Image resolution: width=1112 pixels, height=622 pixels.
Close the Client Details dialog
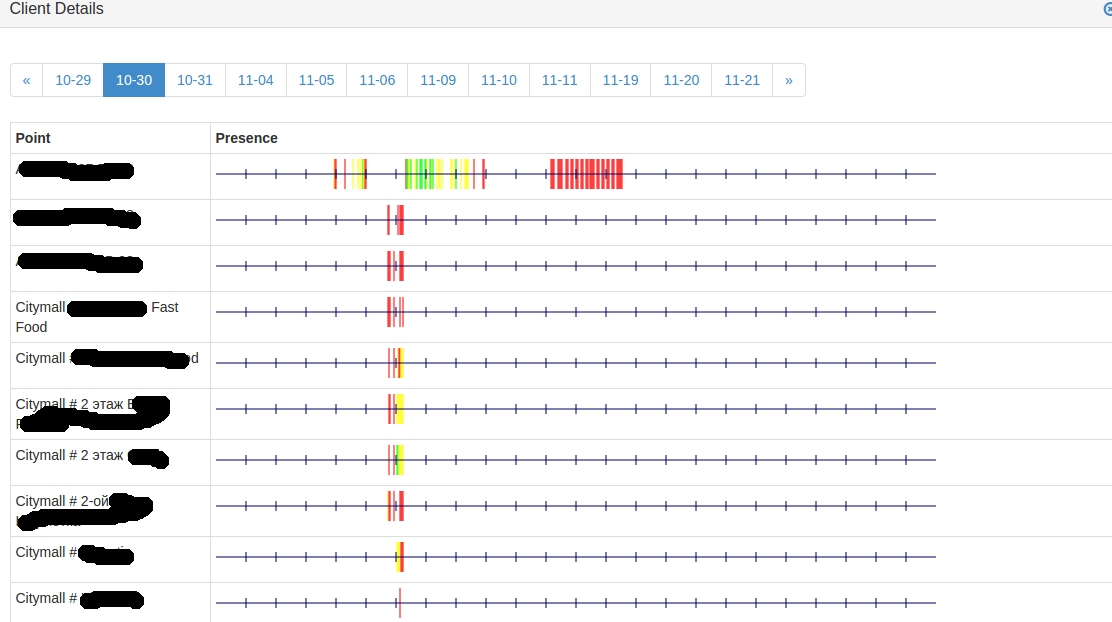tap(1108, 9)
